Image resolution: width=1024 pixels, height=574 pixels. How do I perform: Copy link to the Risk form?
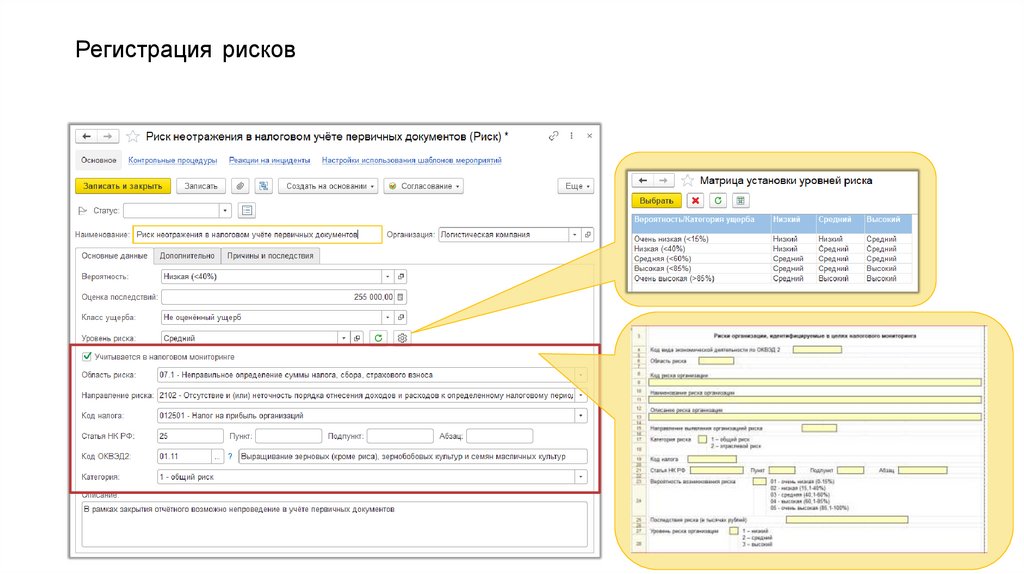tap(553, 136)
